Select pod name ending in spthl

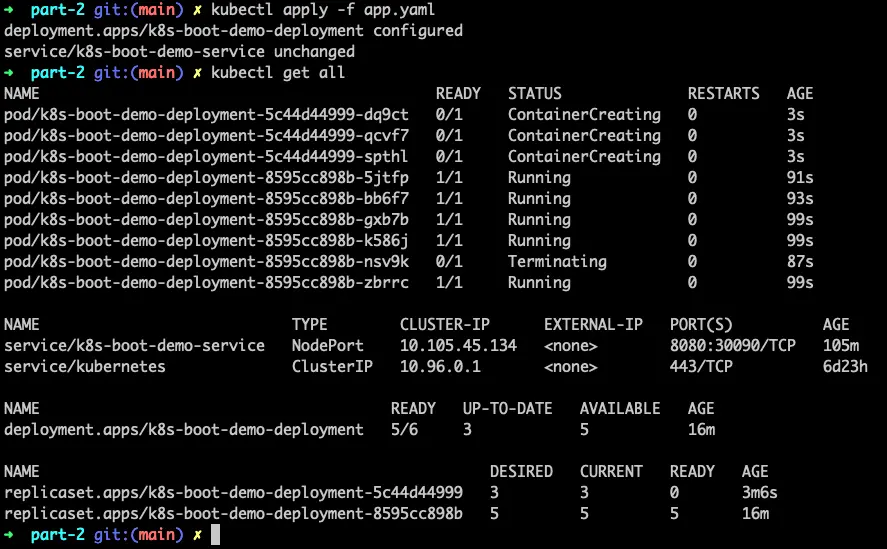click(x=206, y=156)
